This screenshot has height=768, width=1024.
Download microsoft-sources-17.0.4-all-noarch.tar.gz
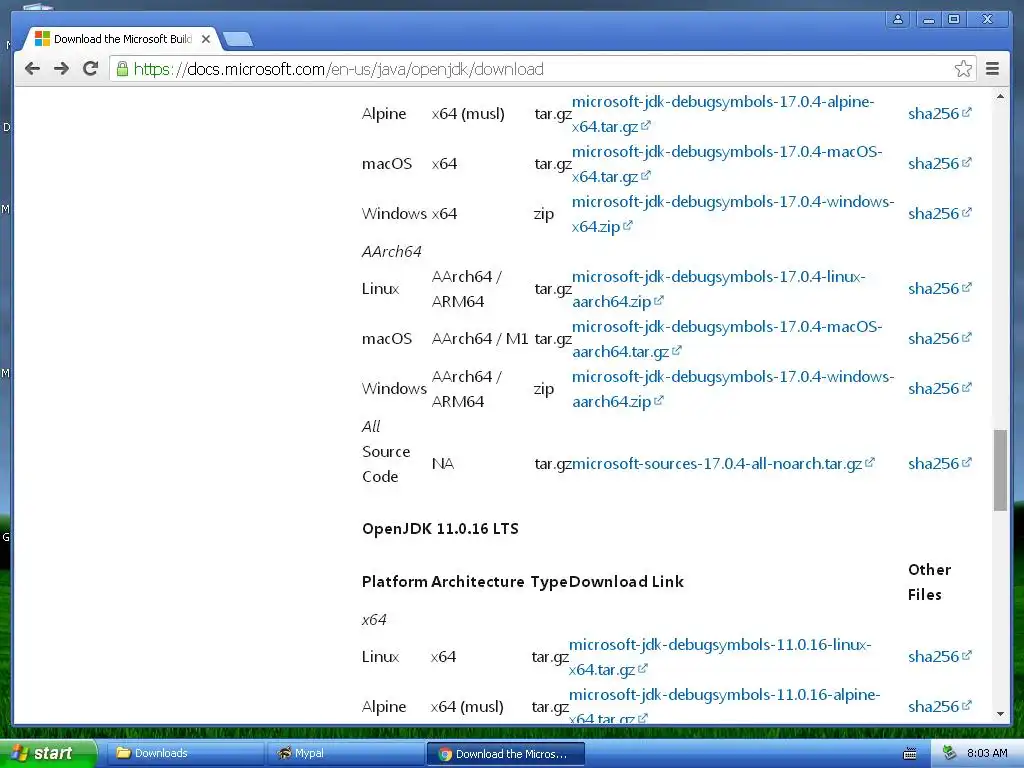[x=723, y=464]
